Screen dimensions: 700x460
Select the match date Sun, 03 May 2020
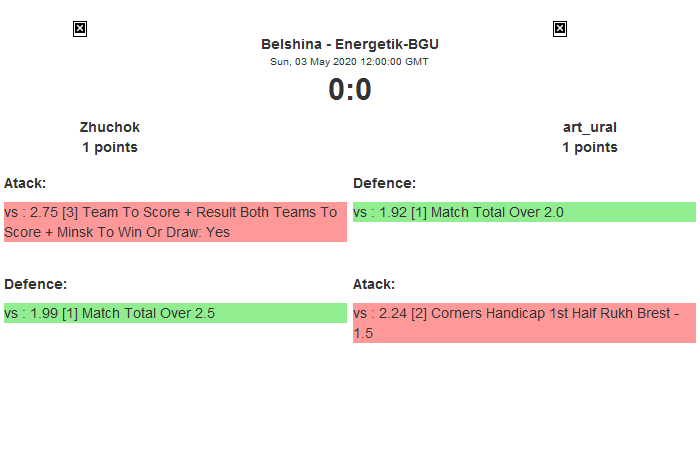point(349,61)
